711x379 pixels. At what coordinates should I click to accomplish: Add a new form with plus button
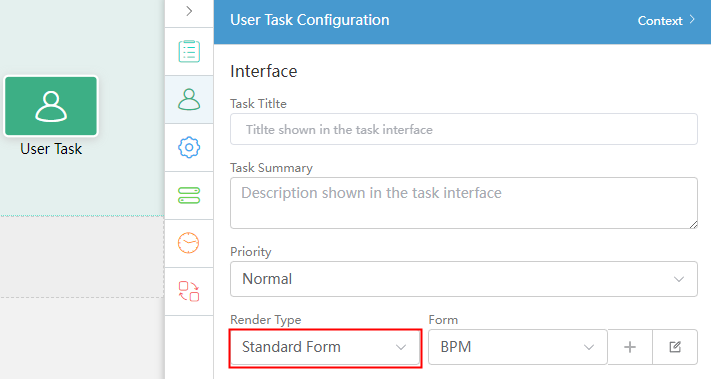(630, 347)
